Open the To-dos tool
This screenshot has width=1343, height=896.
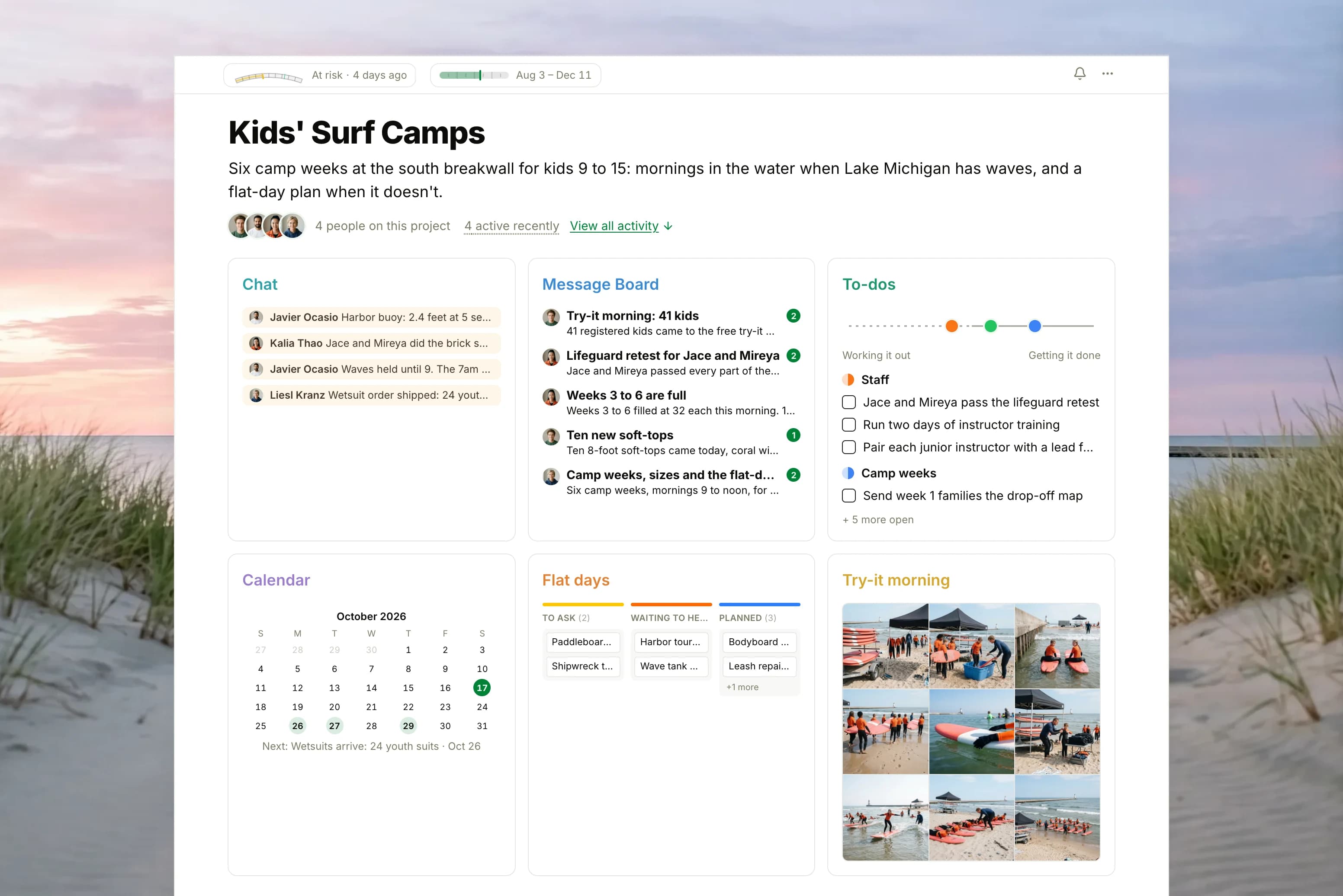point(868,284)
